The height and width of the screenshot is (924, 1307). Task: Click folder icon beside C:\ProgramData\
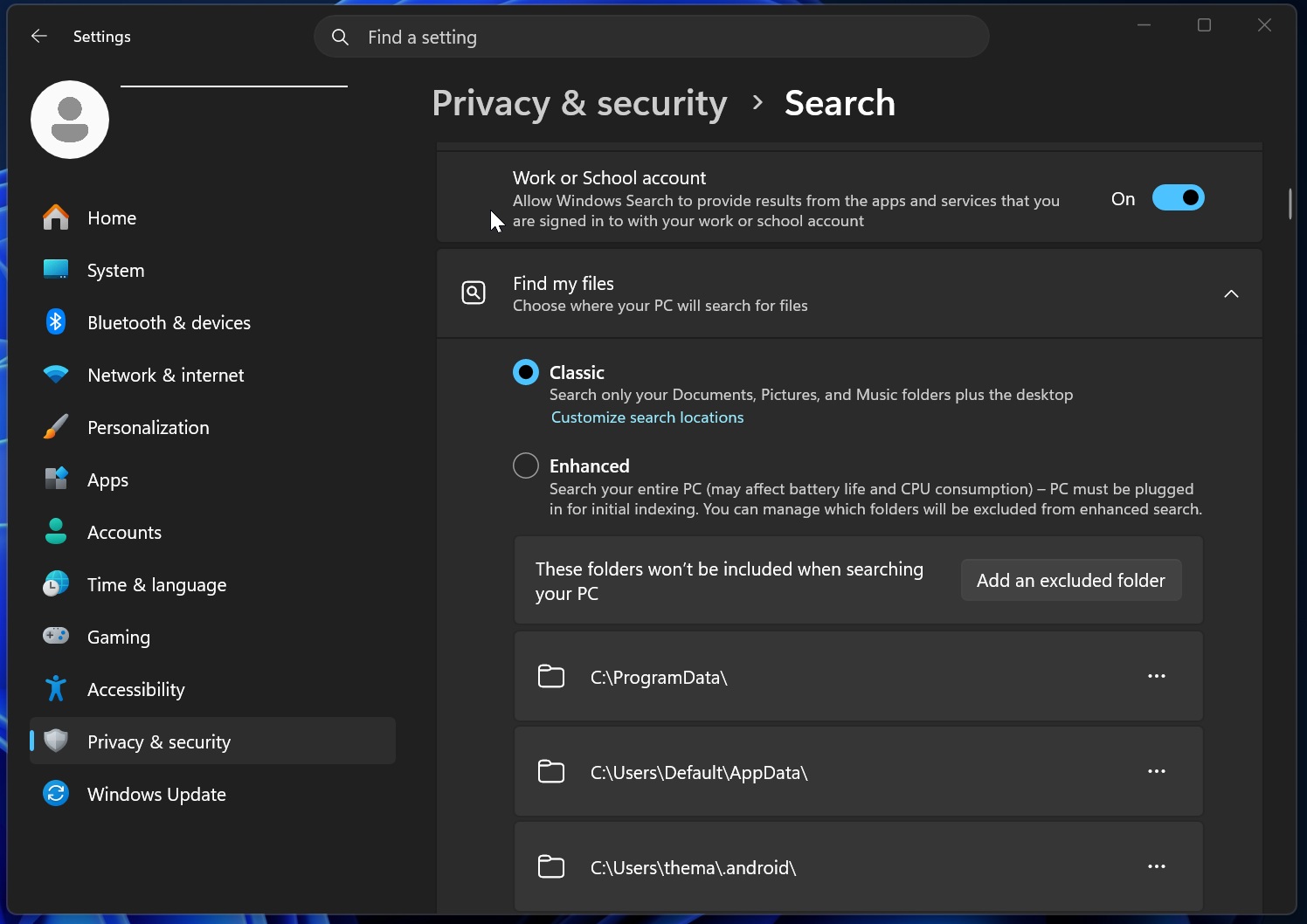[x=551, y=676]
